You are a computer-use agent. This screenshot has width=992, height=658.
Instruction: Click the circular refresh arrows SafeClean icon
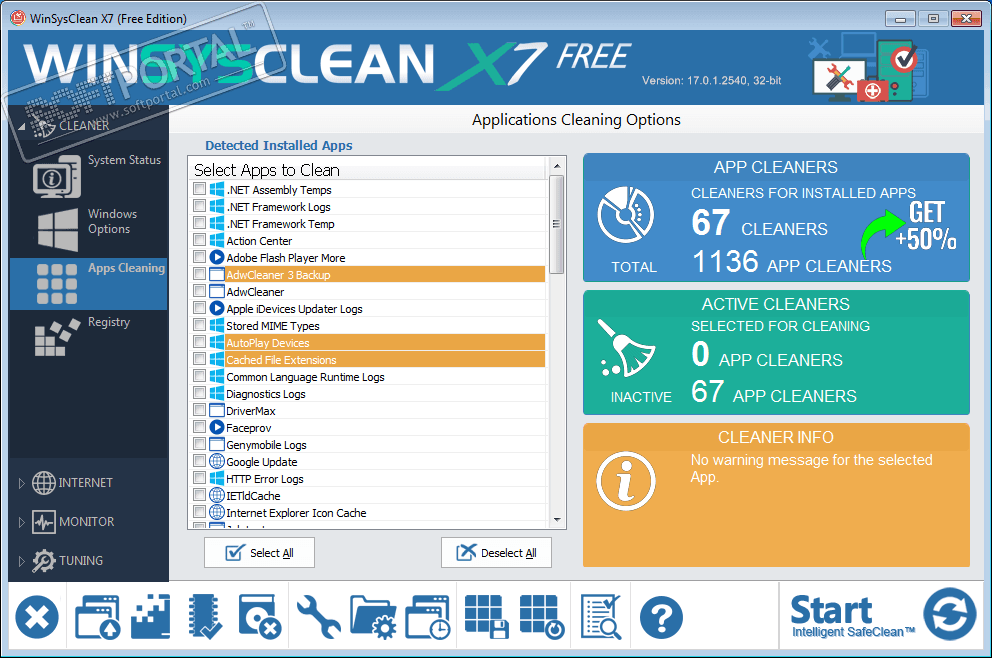(x=950, y=614)
